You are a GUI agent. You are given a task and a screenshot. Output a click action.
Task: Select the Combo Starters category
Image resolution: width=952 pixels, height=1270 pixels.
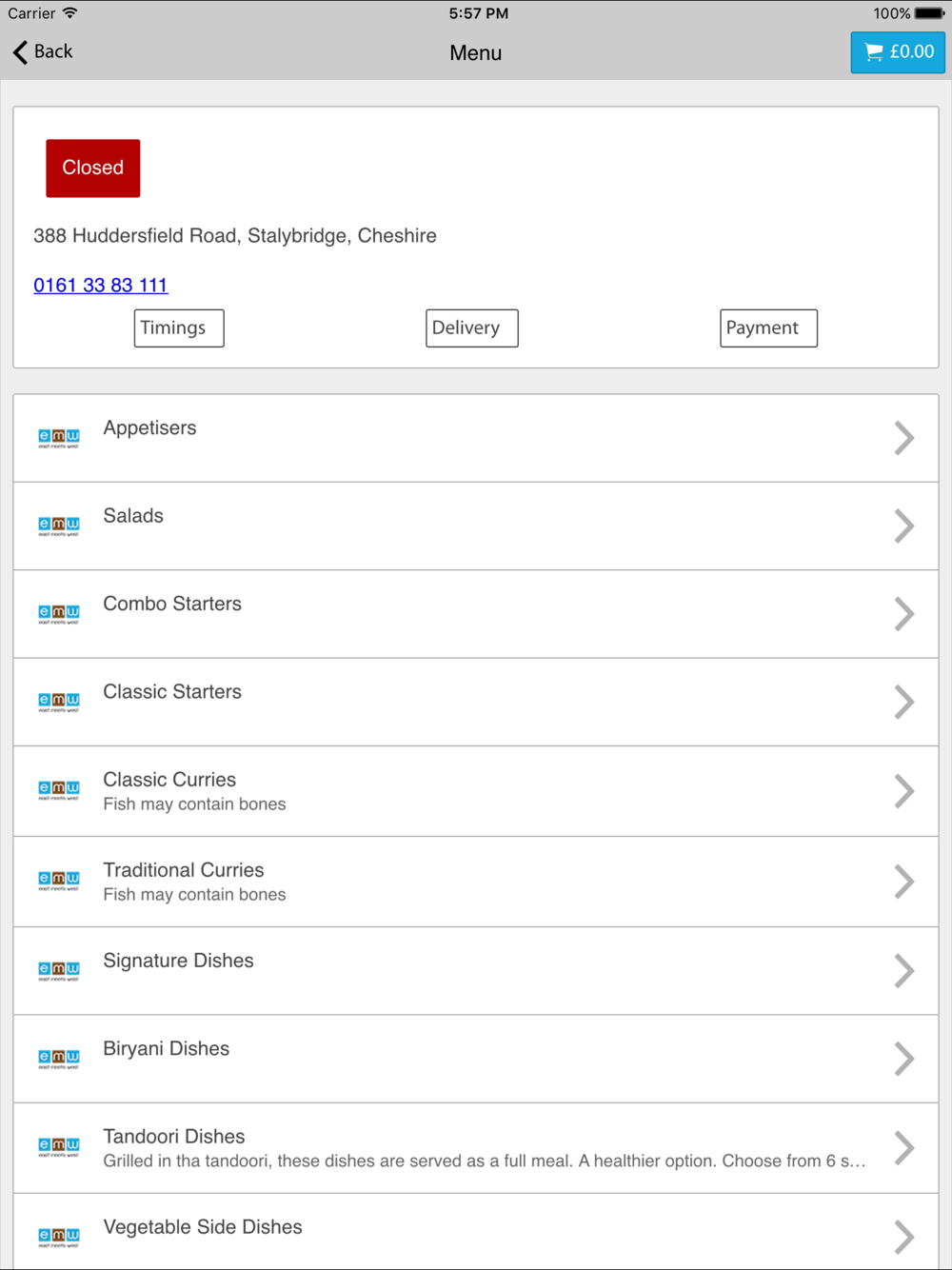(x=476, y=614)
